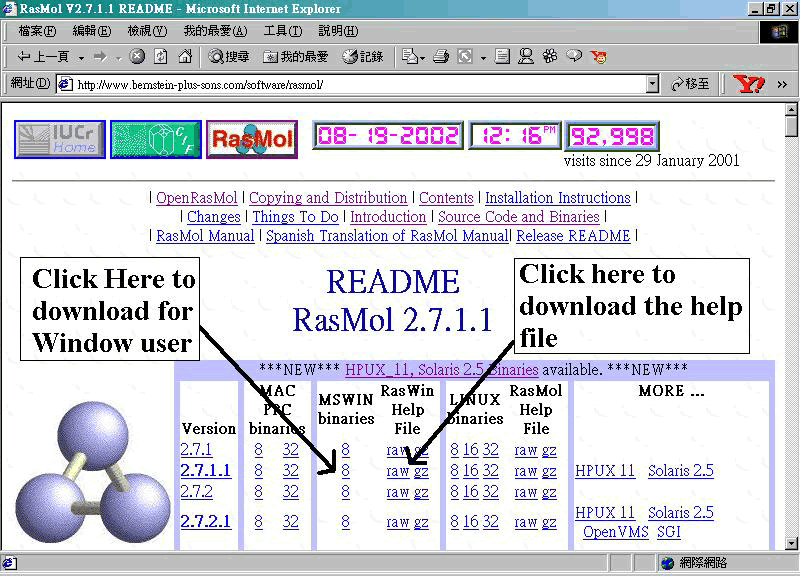Click the page icon in the address bar

[x=64, y=84]
